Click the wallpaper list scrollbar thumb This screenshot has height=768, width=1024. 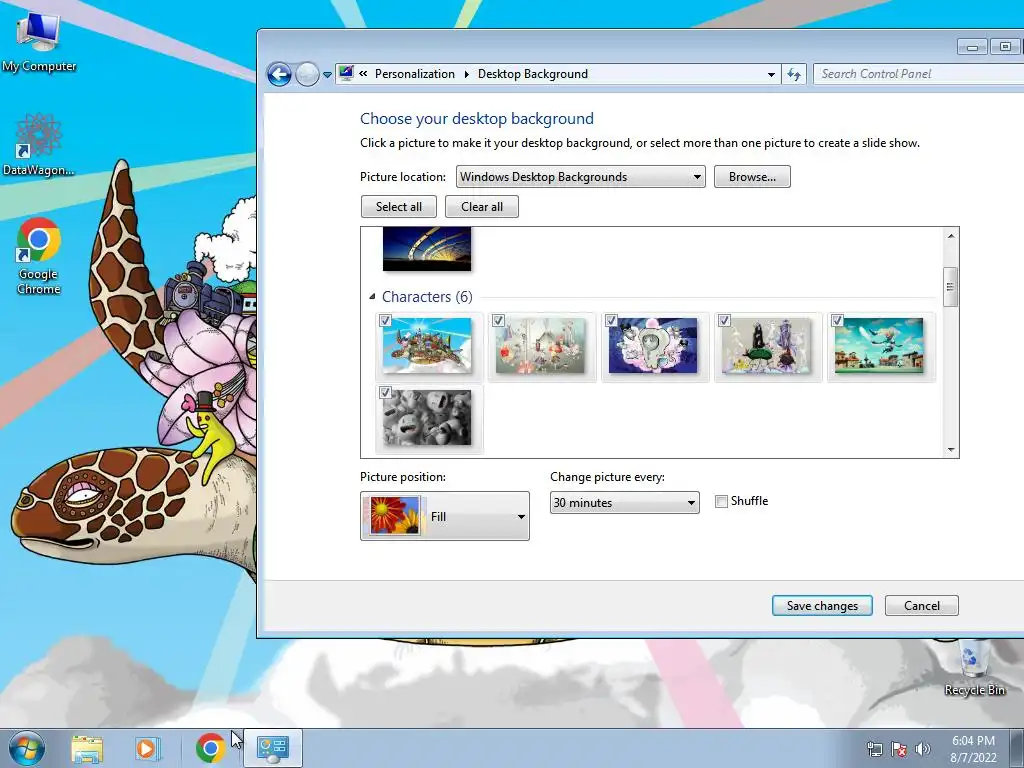951,287
